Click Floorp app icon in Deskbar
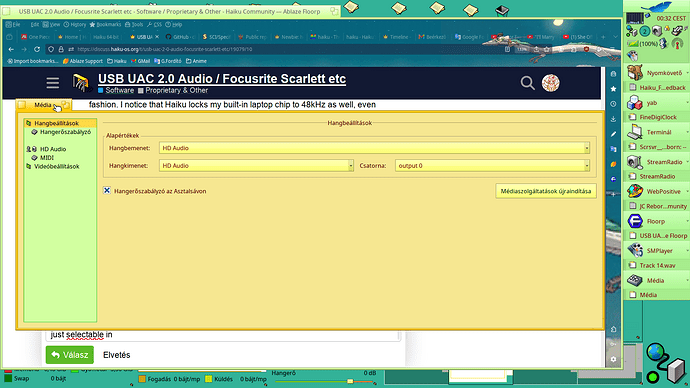This screenshot has height=388, width=690. 635,221
